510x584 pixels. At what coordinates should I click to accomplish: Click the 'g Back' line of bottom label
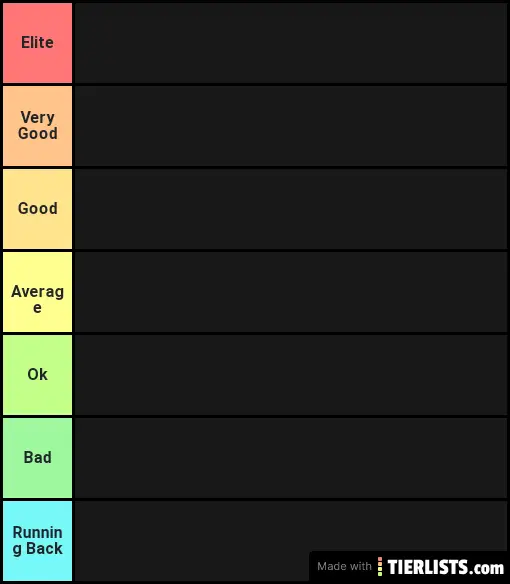38,549
